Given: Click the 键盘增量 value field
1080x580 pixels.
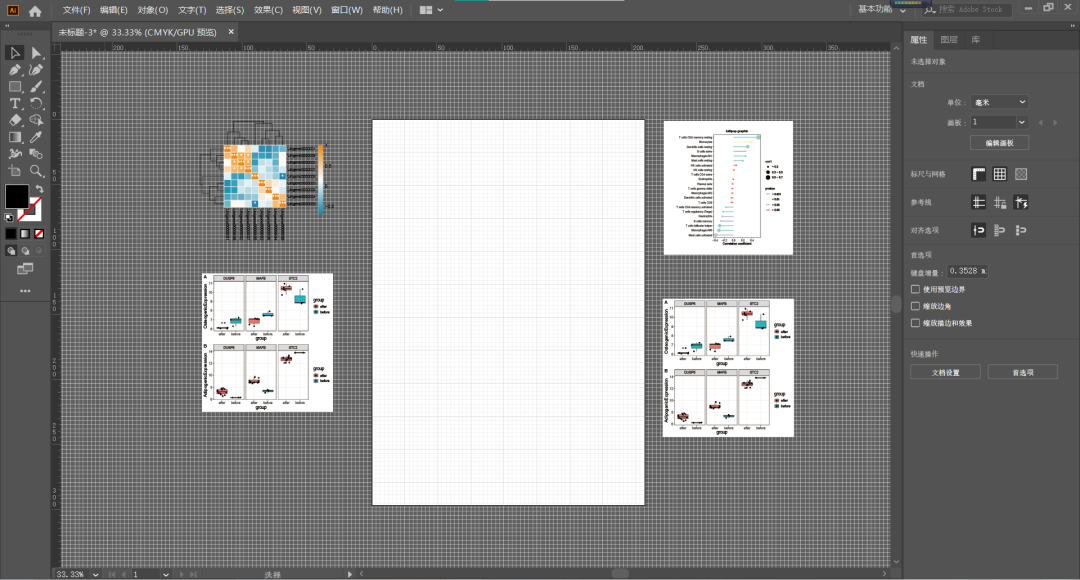Looking at the screenshot, I should pyautogui.click(x=967, y=271).
